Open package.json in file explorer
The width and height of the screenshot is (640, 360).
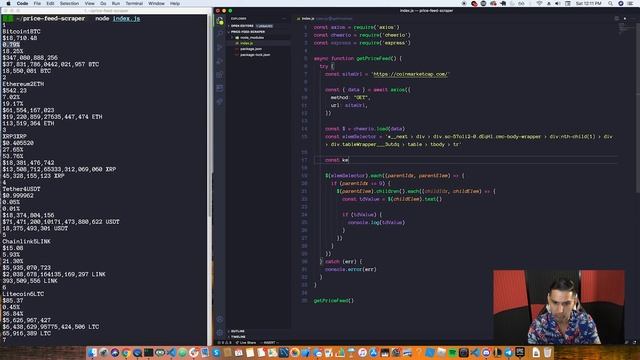click(251, 49)
